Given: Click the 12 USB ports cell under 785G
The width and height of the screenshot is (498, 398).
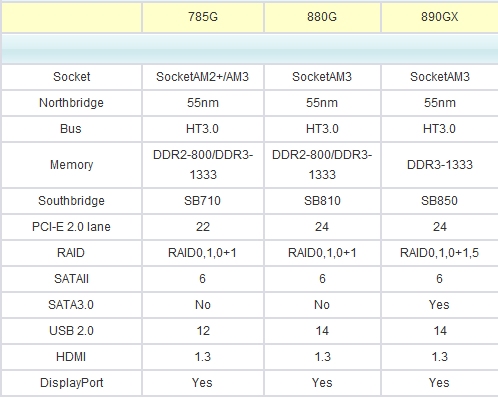Looking at the screenshot, I should click(x=203, y=331).
